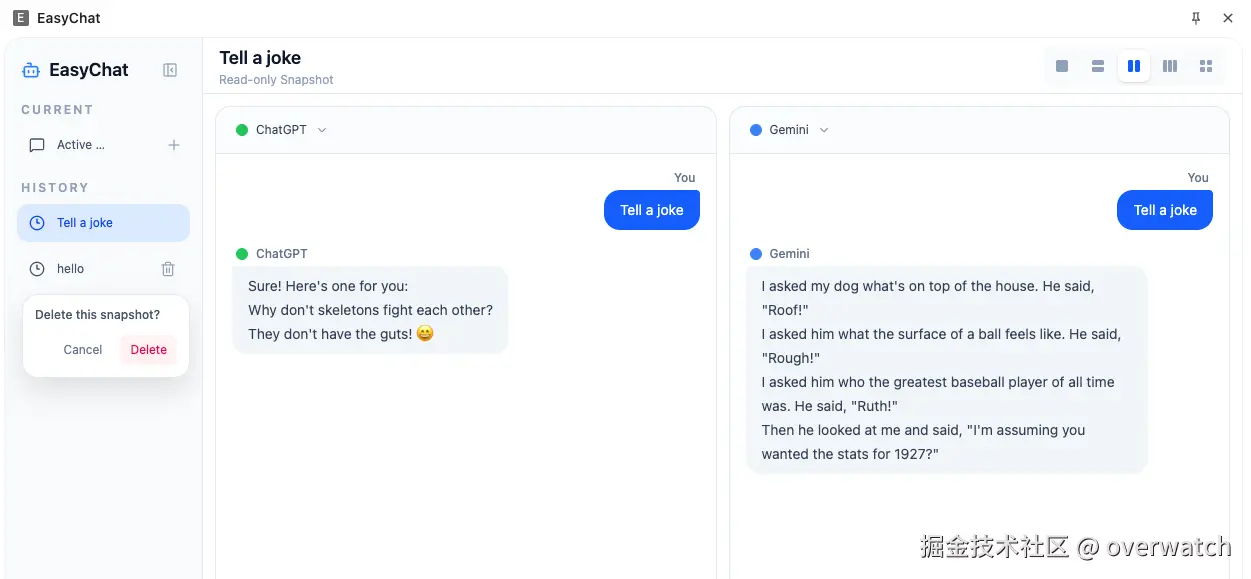The width and height of the screenshot is (1251, 579).
Task: Click trash icon next to hello
Action: (x=168, y=269)
